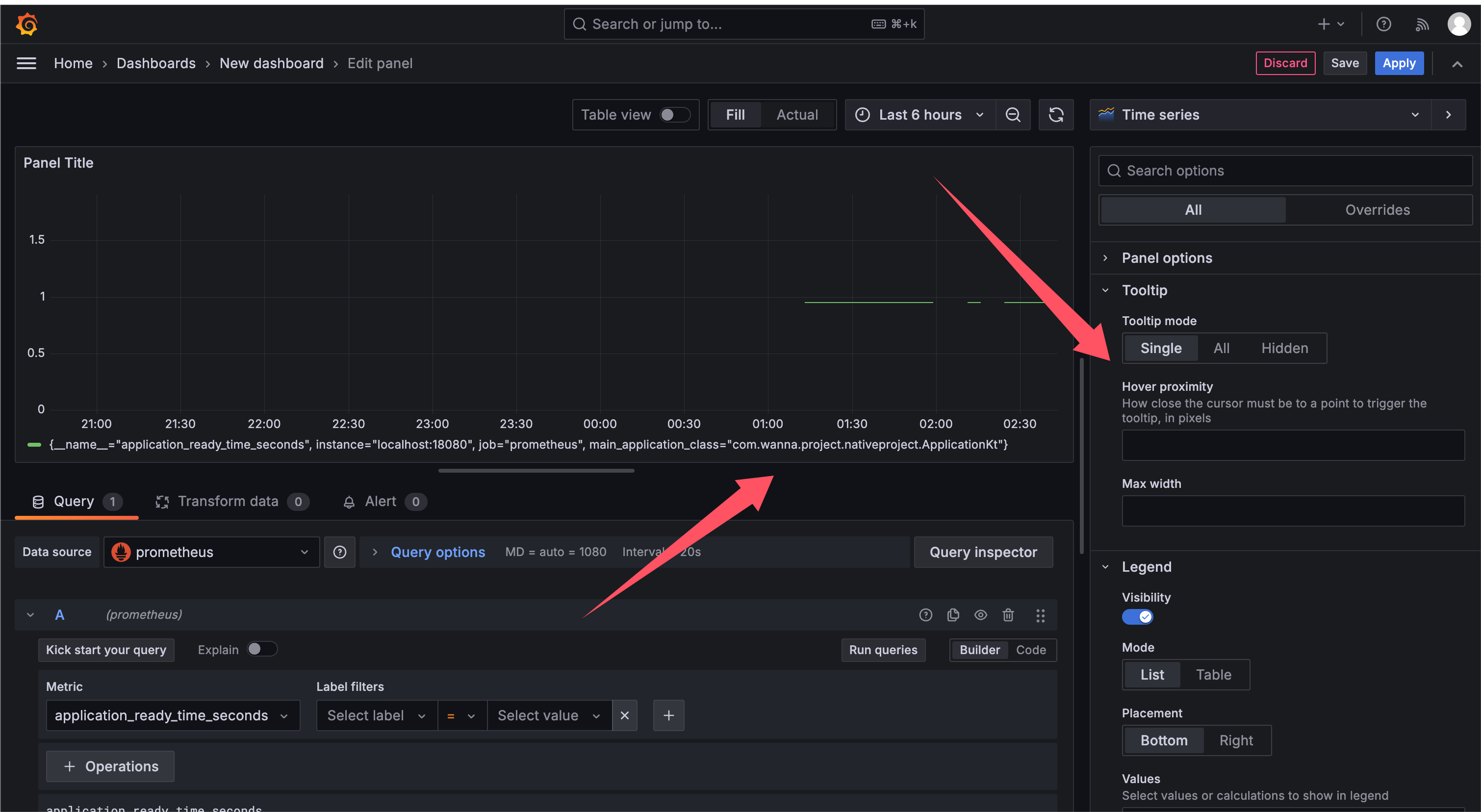
Task: Expand the Query options section
Action: point(437,552)
